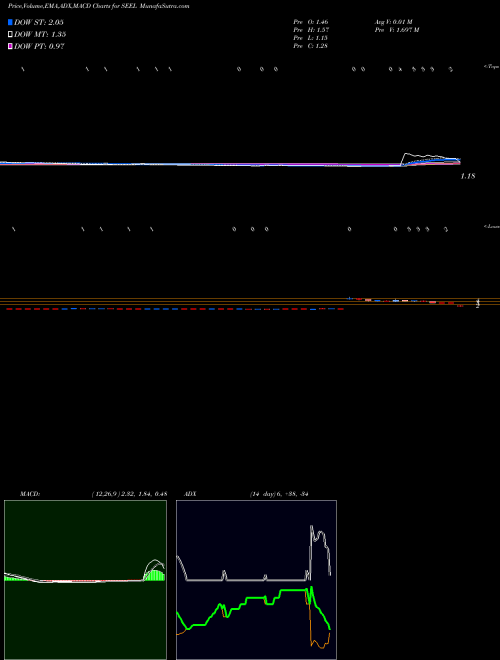Select the 'DOW PT: 0.97' legend label
This screenshot has height=660, width=500.
pos(39,46)
